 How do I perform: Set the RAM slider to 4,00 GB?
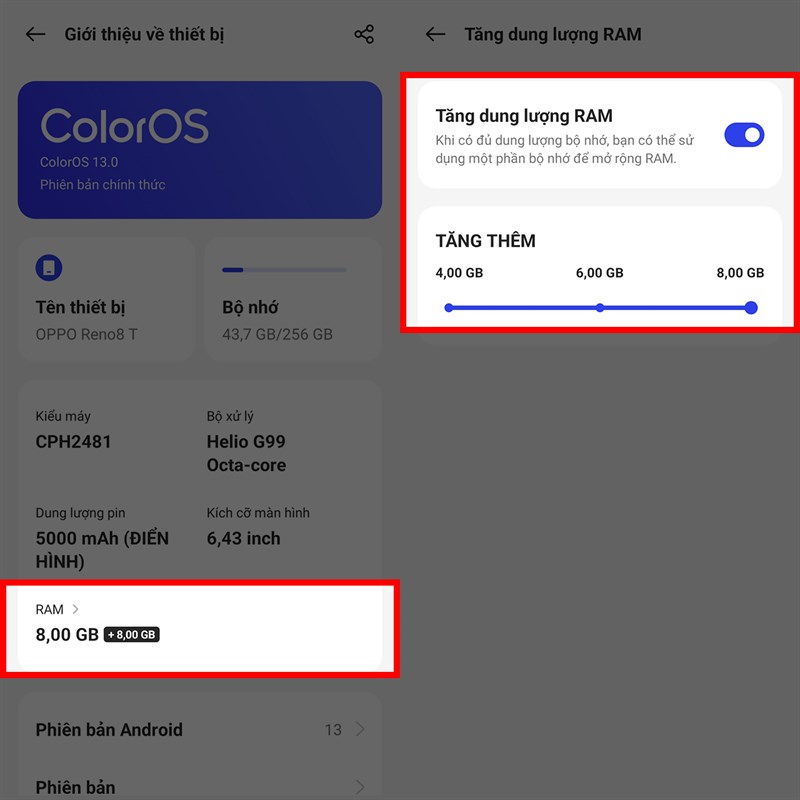(x=449, y=307)
